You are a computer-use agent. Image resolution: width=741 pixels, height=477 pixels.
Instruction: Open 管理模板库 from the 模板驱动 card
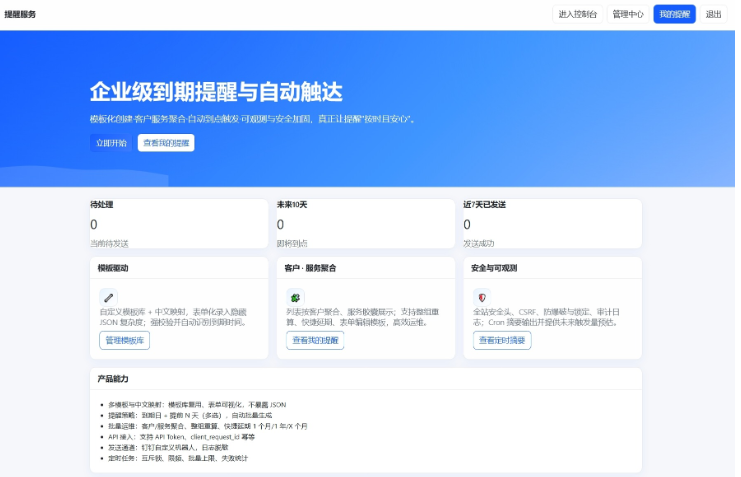[124, 340]
